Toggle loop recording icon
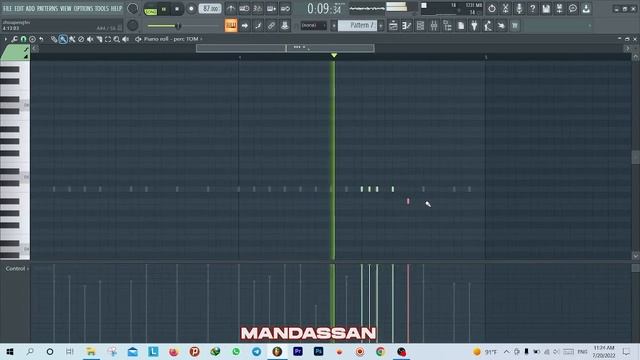The height and width of the screenshot is (360, 640). click(285, 9)
